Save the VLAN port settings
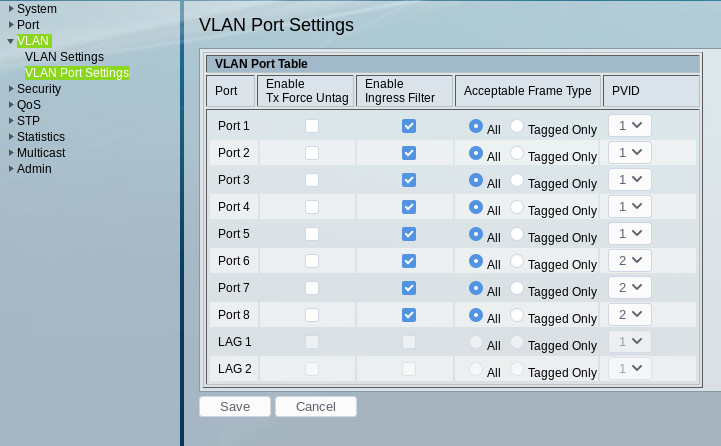The height and width of the screenshot is (446, 721). (x=235, y=407)
